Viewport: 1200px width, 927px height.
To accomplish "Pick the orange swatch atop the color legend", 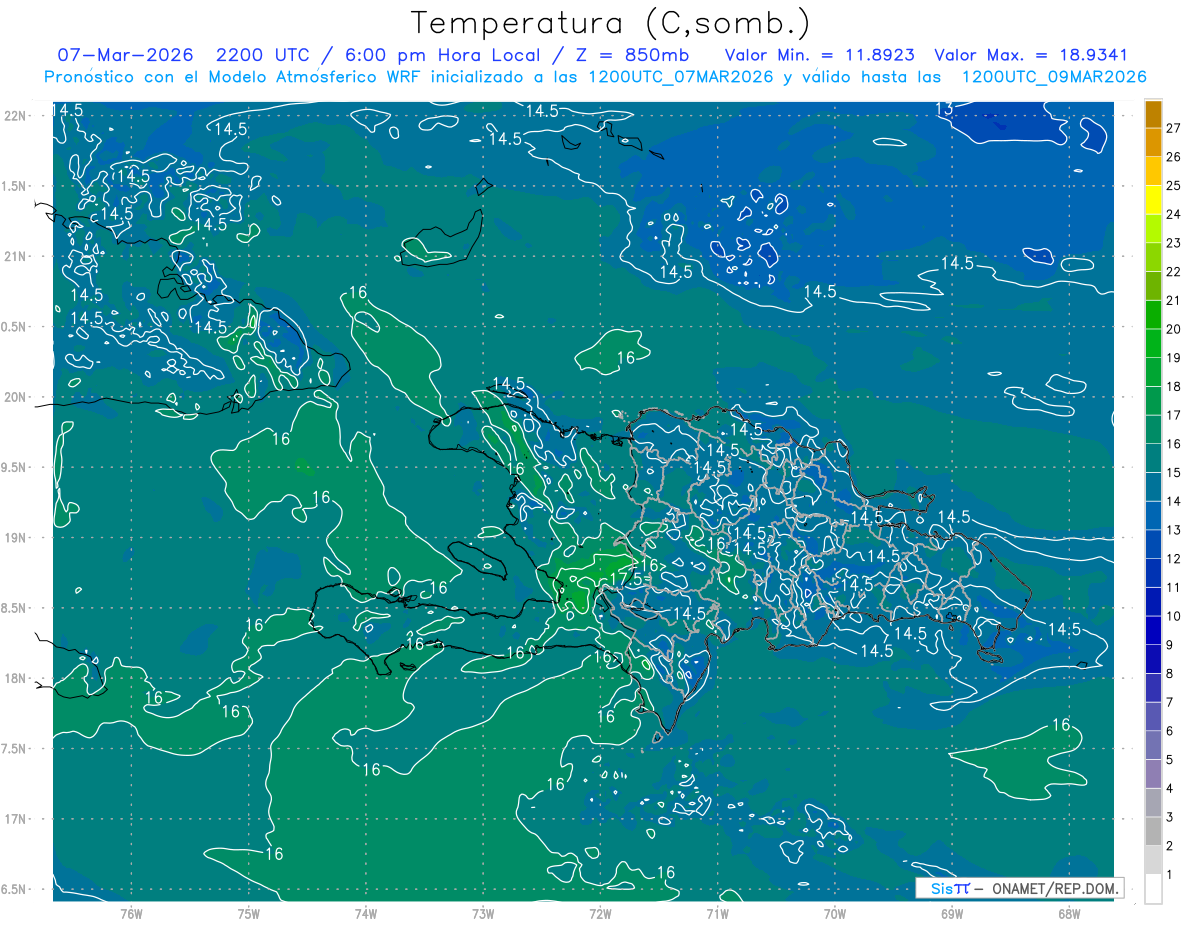I will [x=1153, y=114].
